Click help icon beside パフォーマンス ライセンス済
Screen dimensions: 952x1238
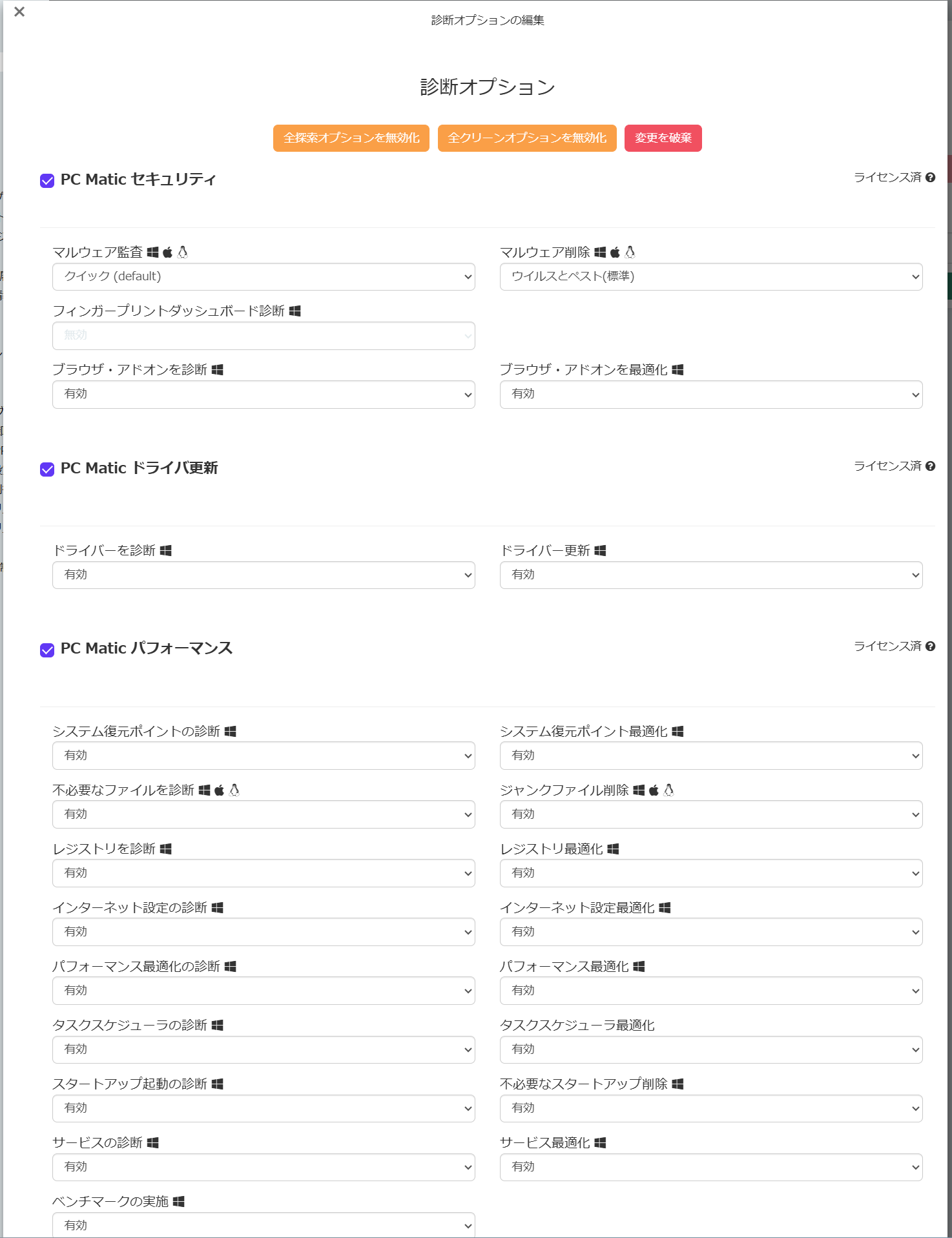click(x=930, y=646)
